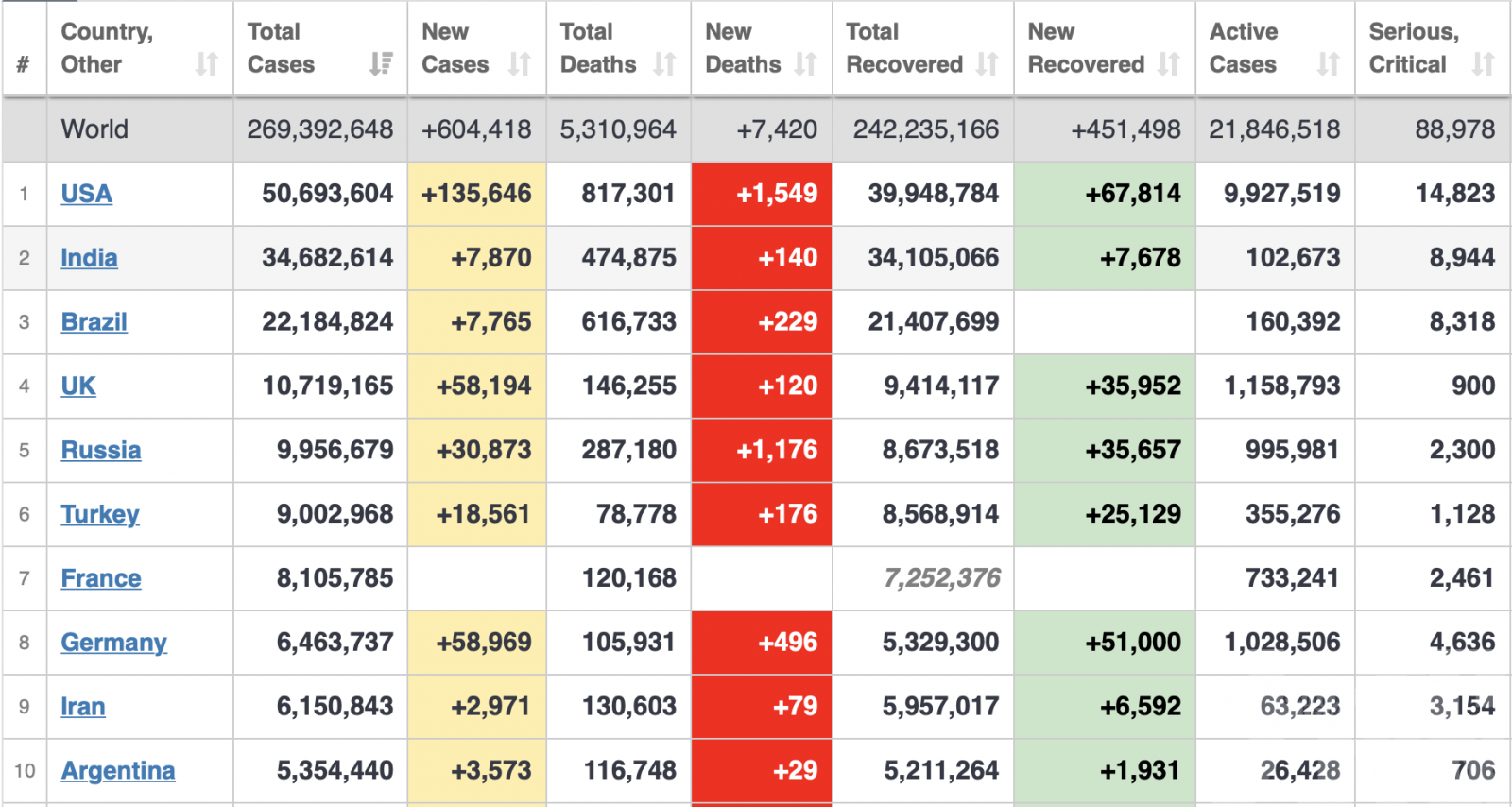Open the Brazil country link
Viewport: 1512px width, 807px height.
pos(94,322)
